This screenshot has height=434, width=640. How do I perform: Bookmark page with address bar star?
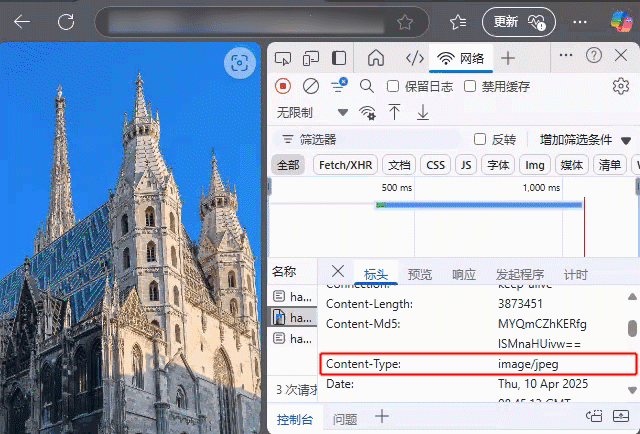point(404,22)
